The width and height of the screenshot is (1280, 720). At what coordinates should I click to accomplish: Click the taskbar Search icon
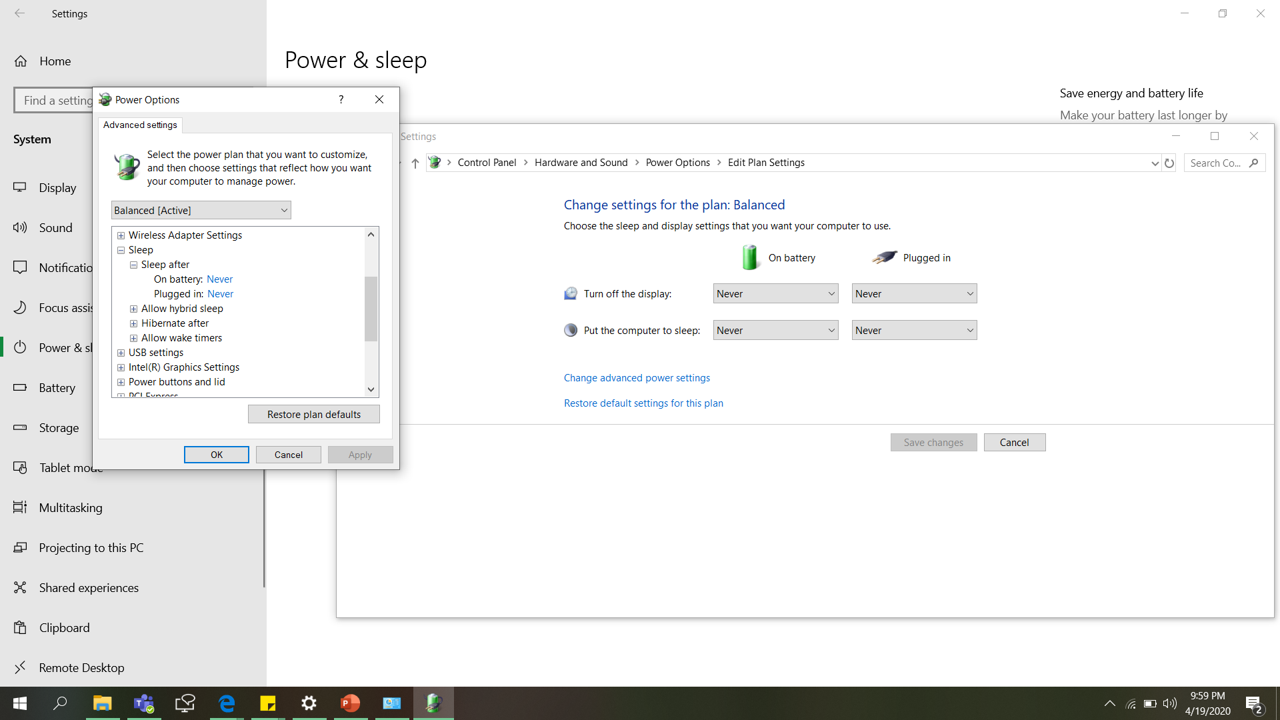(x=60, y=703)
